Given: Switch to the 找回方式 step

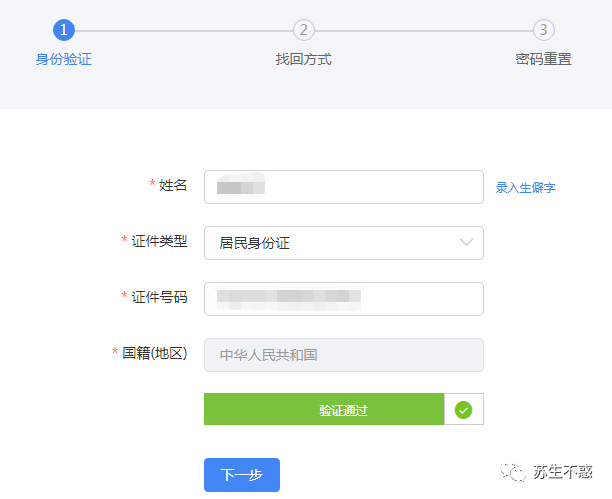Looking at the screenshot, I should pos(304,59).
